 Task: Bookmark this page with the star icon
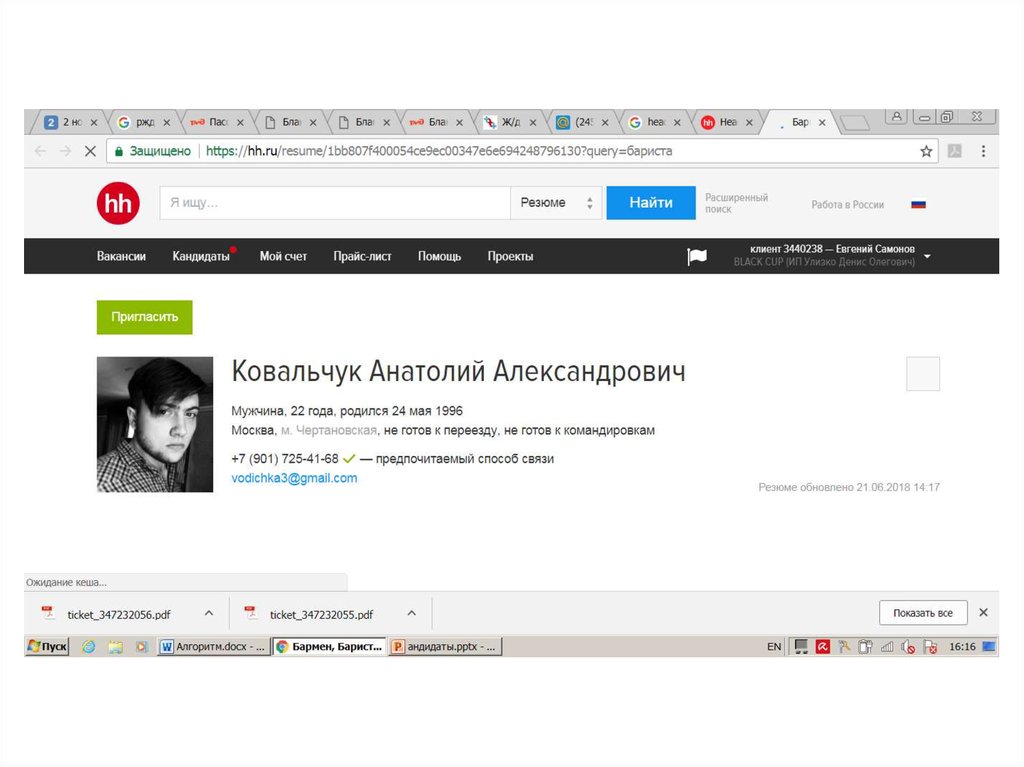click(926, 151)
